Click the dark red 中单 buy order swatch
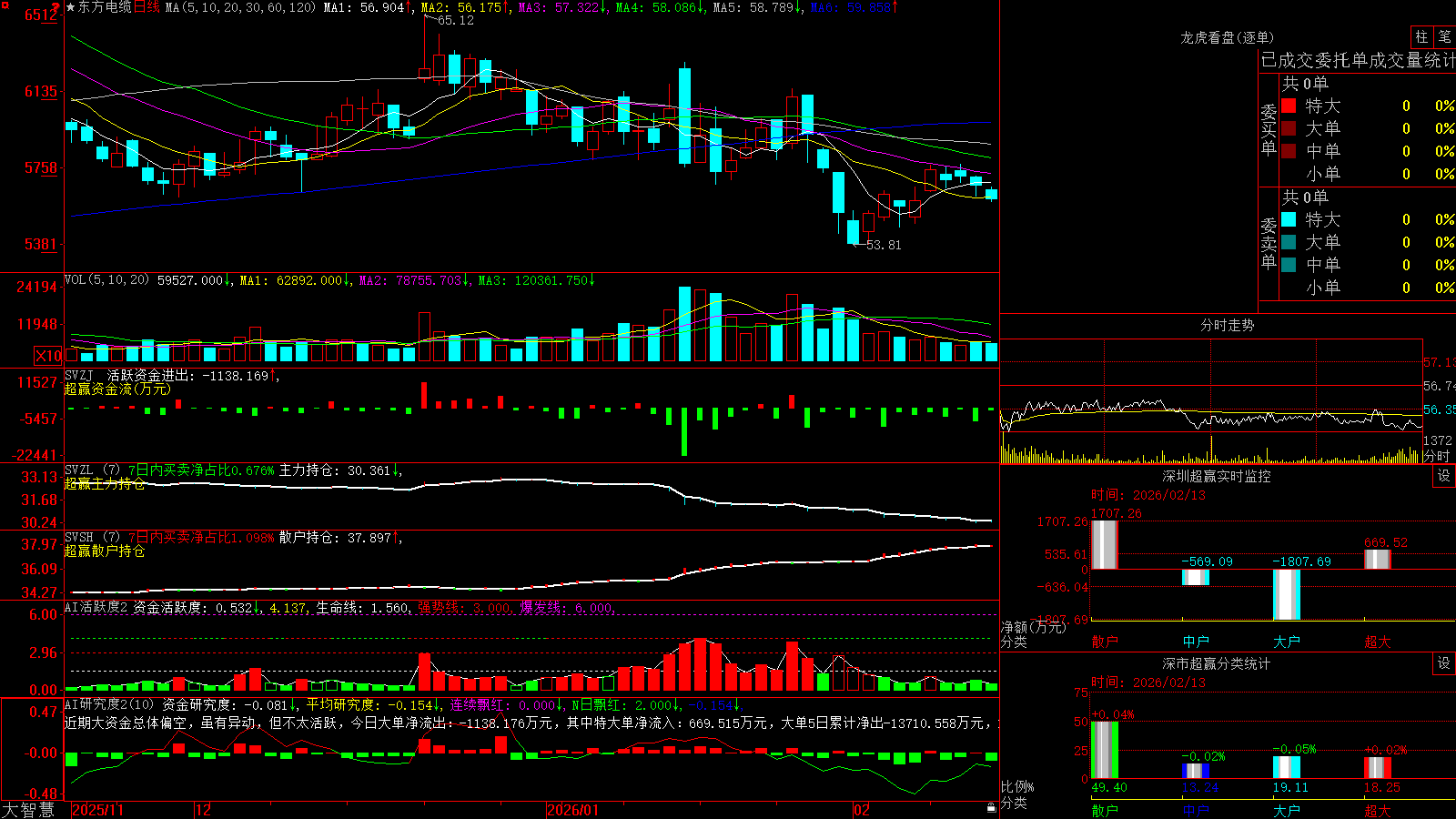The width and height of the screenshot is (1456, 819). pos(1289,151)
